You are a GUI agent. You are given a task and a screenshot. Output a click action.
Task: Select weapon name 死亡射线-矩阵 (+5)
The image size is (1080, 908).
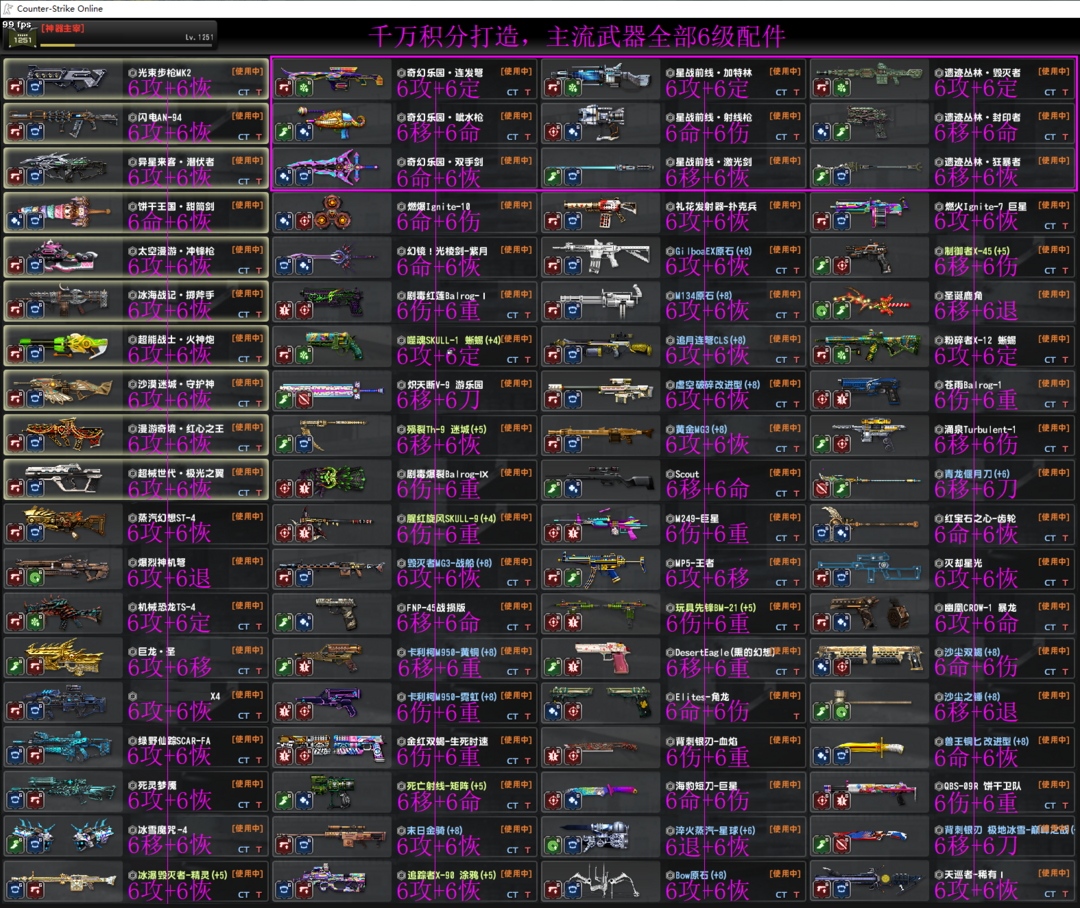pos(446,785)
